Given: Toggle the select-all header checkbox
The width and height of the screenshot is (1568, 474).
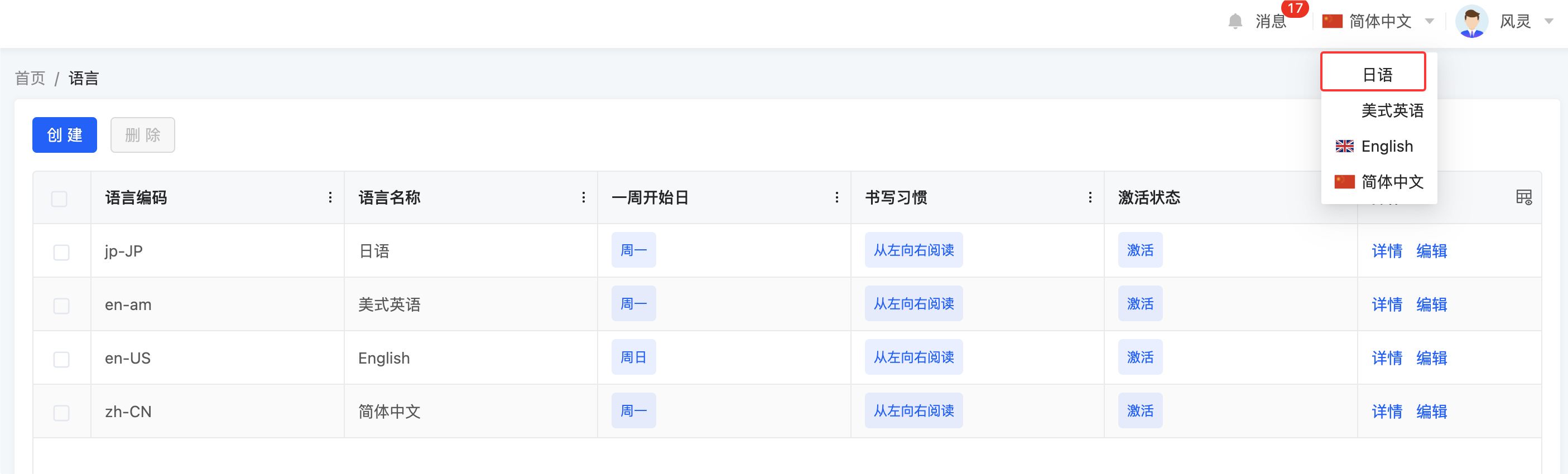Looking at the screenshot, I should (x=59, y=199).
